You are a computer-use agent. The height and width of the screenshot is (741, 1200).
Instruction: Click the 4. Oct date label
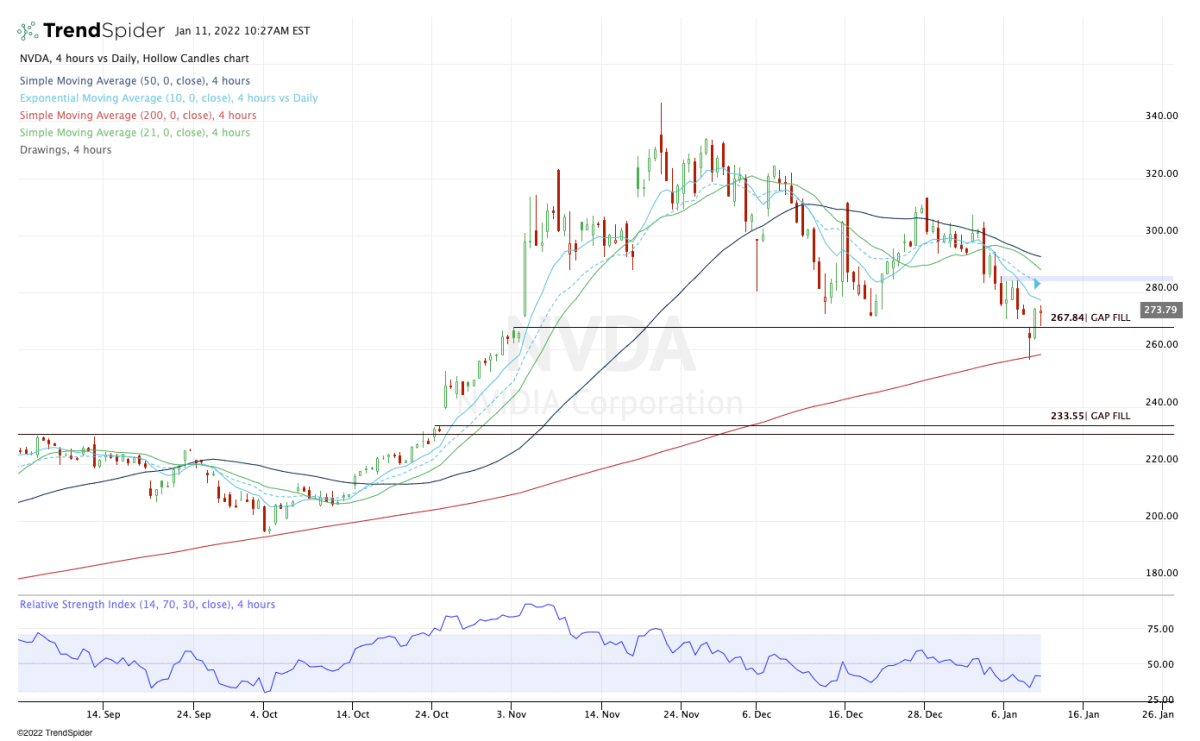[264, 715]
